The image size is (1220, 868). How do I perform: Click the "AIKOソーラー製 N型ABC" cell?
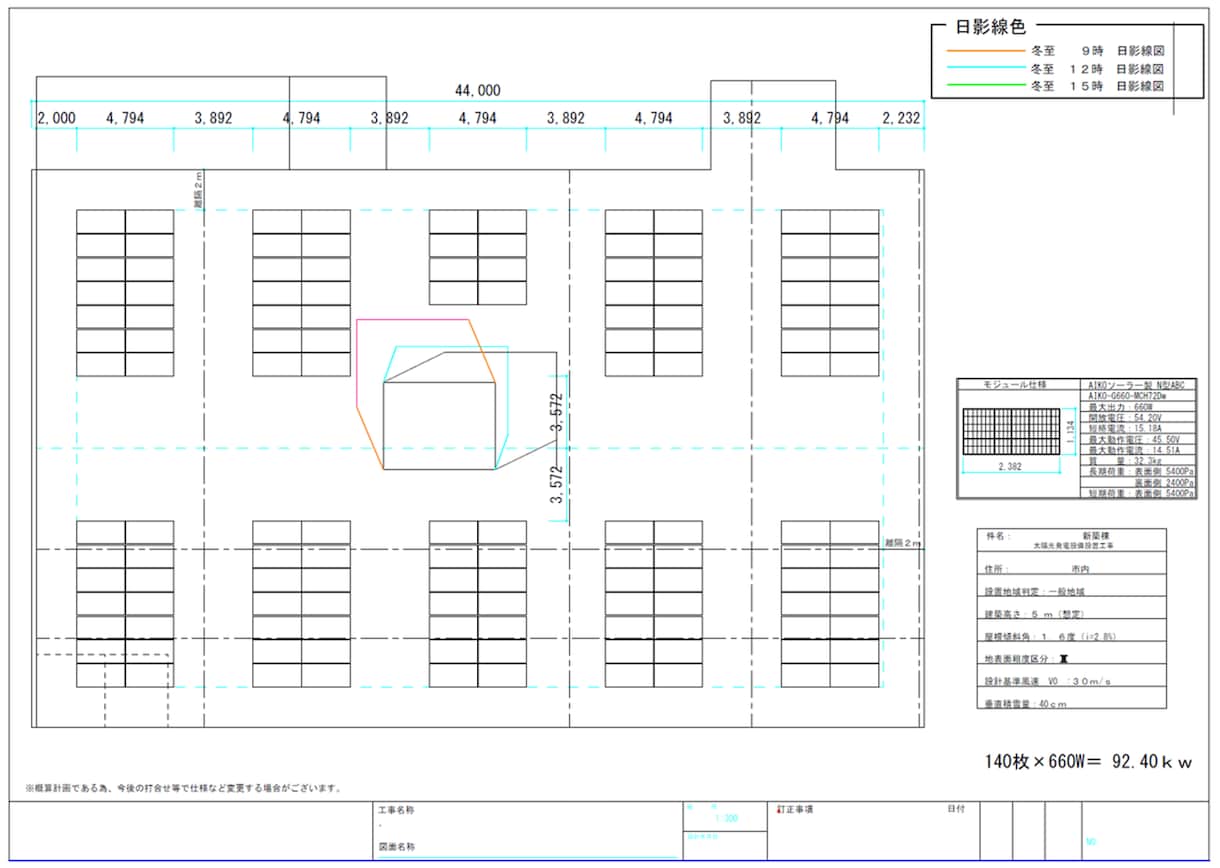pos(1140,385)
